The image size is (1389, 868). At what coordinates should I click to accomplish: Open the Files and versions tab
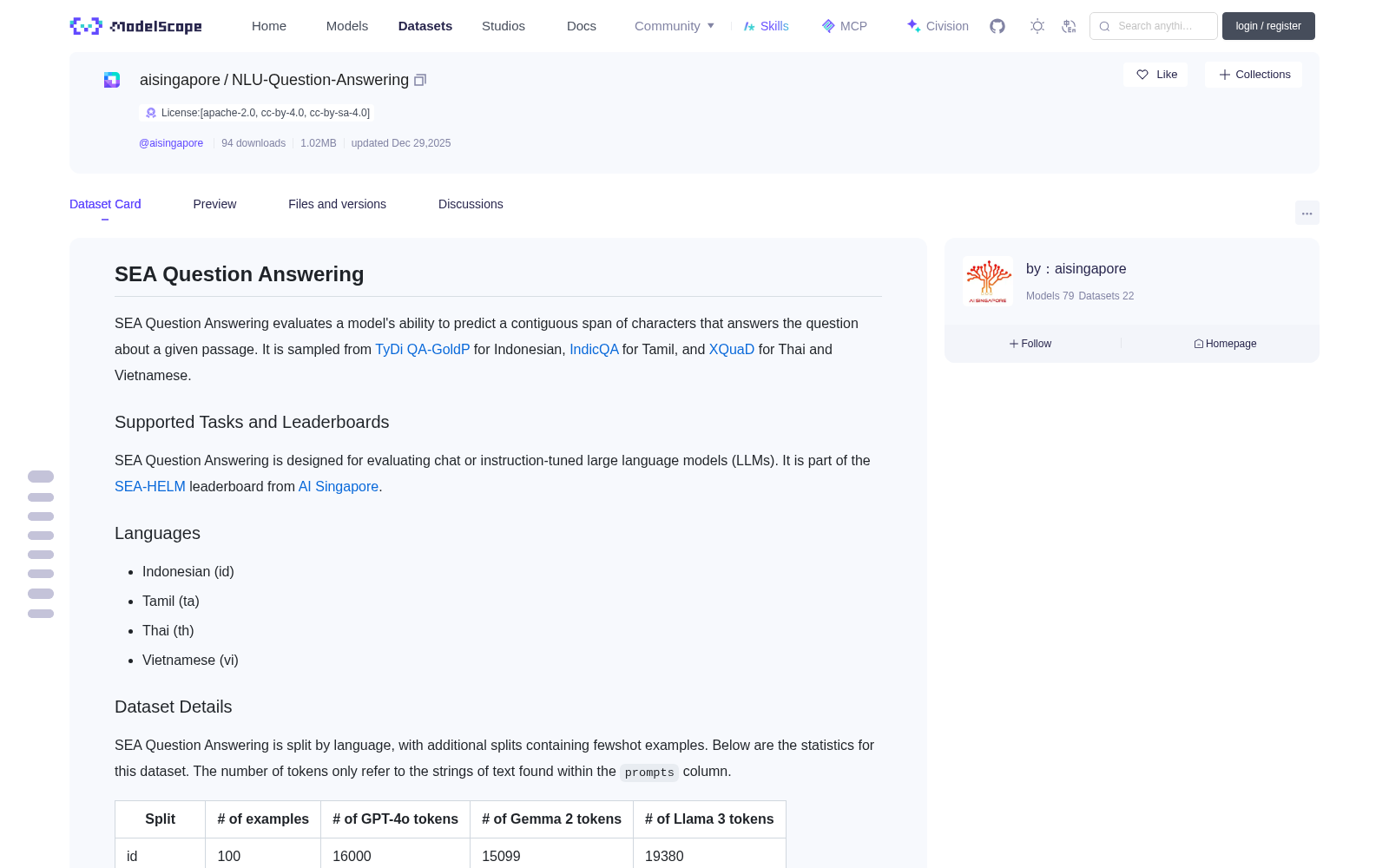point(337,204)
